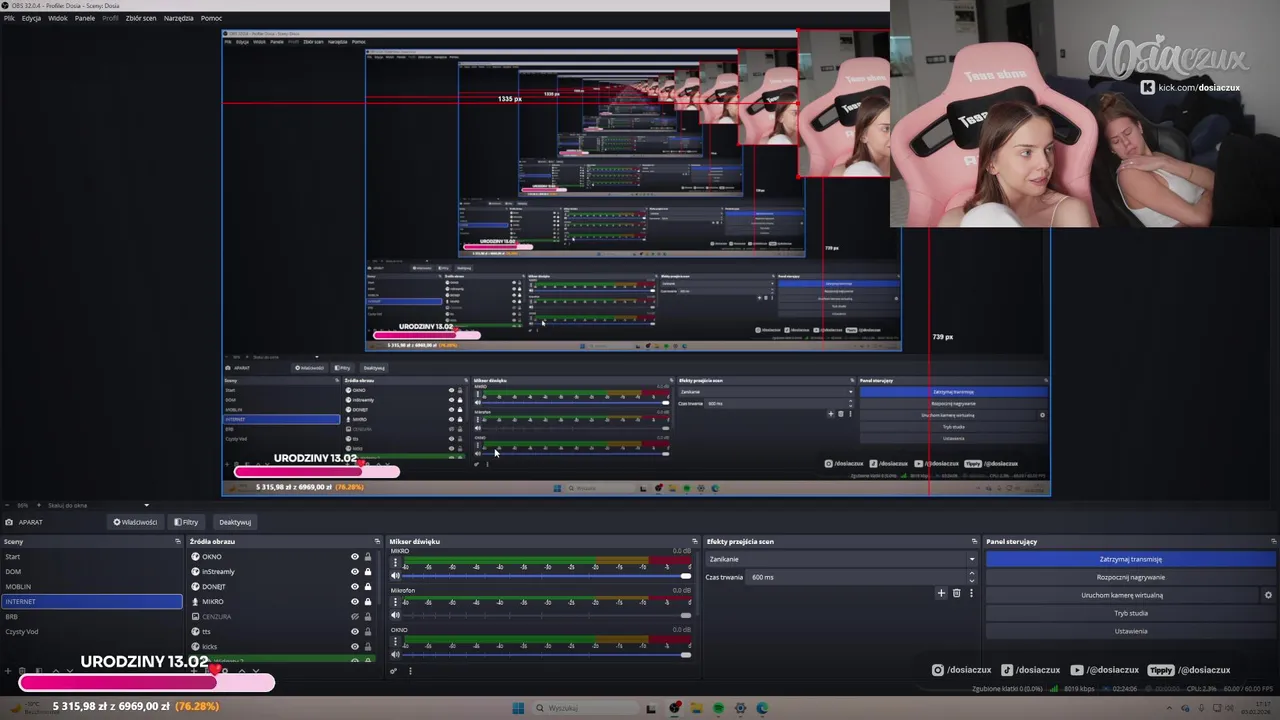Open the Zbiór scen menu

point(141,18)
